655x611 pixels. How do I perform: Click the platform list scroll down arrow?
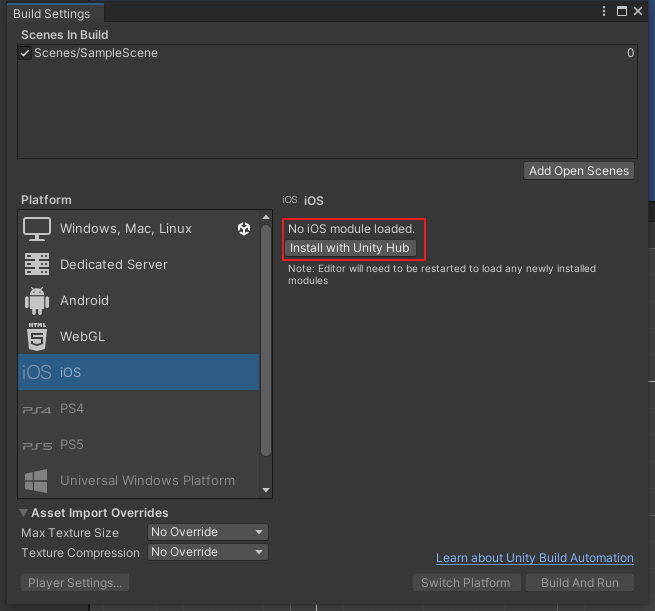point(266,490)
